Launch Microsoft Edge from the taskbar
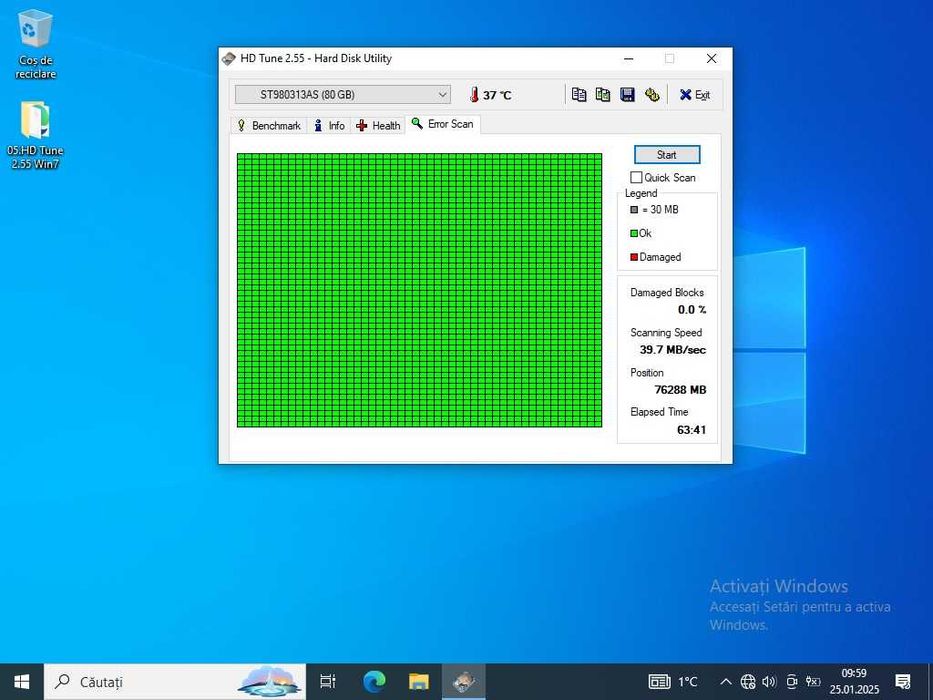 click(x=374, y=682)
